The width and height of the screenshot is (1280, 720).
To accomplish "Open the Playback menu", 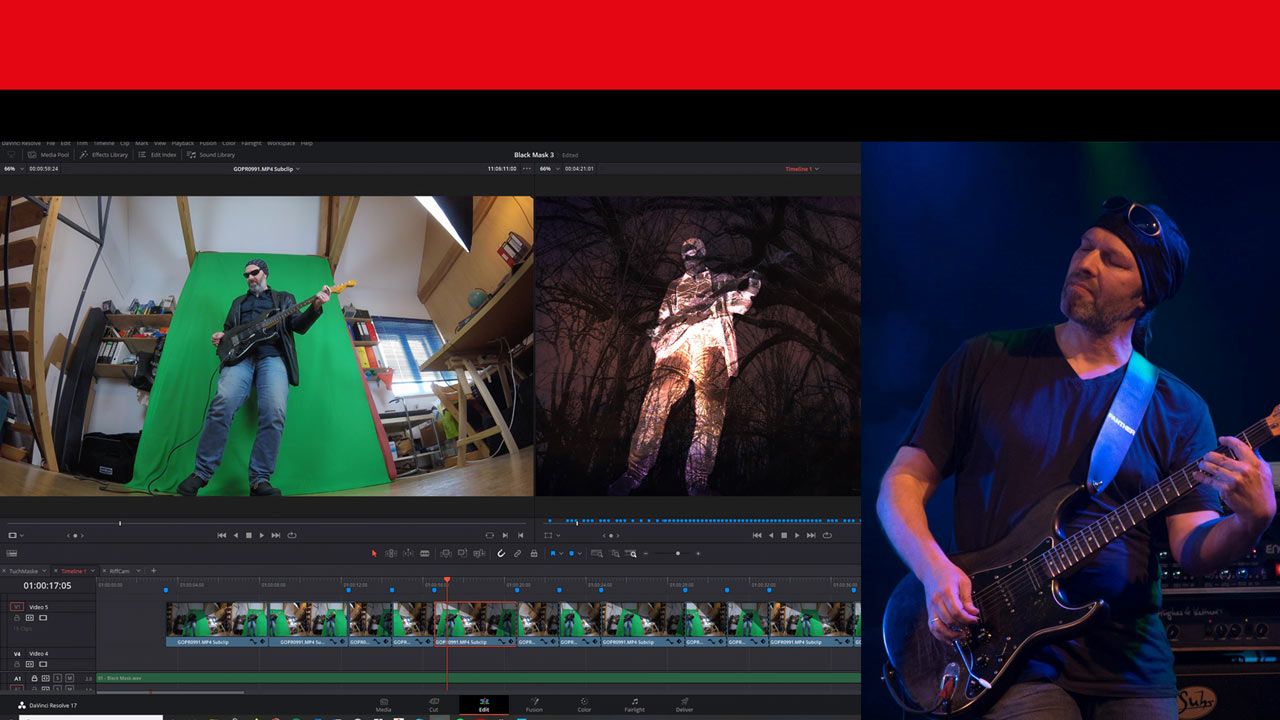I will point(183,142).
